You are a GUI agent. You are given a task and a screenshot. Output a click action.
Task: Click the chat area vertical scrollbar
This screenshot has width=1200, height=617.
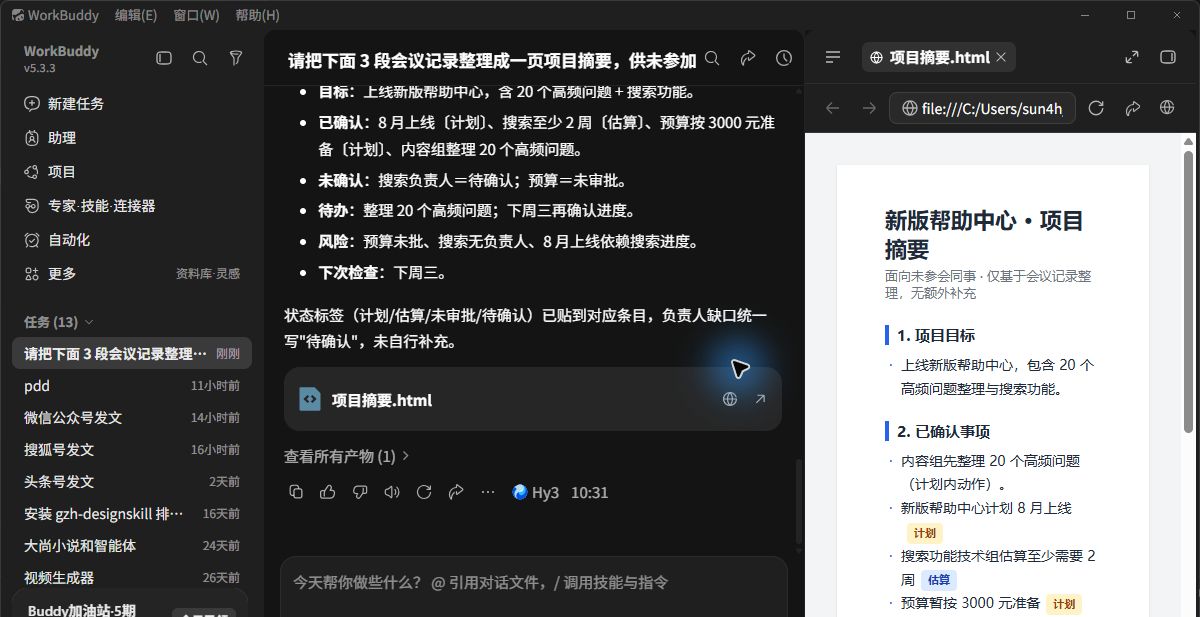798,502
